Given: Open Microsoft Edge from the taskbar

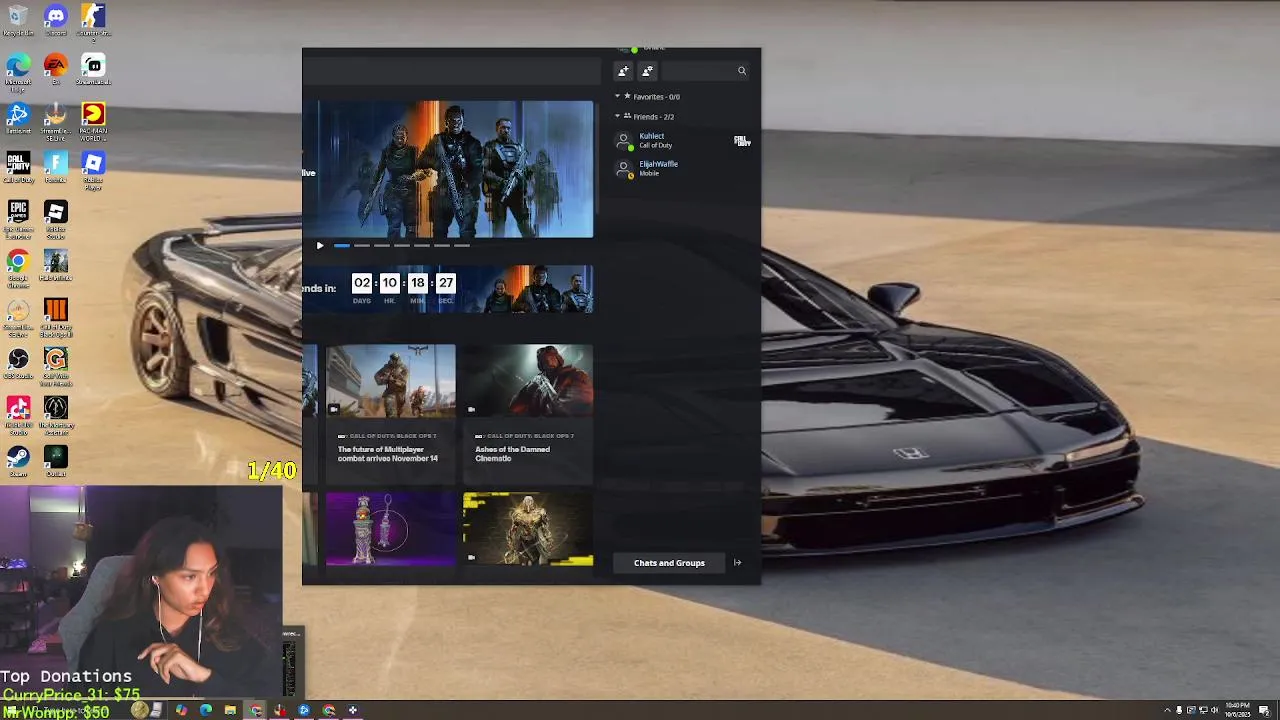Looking at the screenshot, I should [206, 710].
